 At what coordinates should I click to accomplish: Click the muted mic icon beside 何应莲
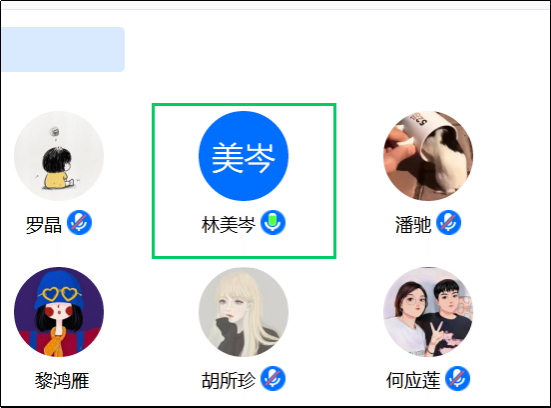click(x=458, y=378)
